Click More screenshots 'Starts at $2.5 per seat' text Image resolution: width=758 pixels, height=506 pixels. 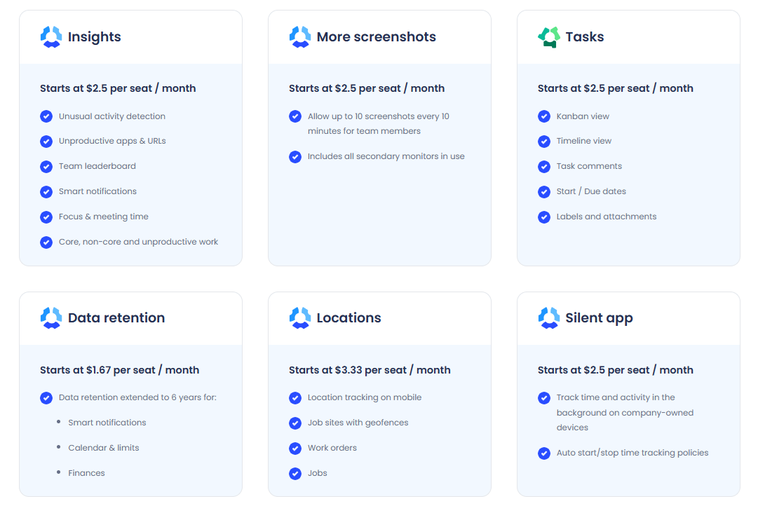tap(366, 88)
